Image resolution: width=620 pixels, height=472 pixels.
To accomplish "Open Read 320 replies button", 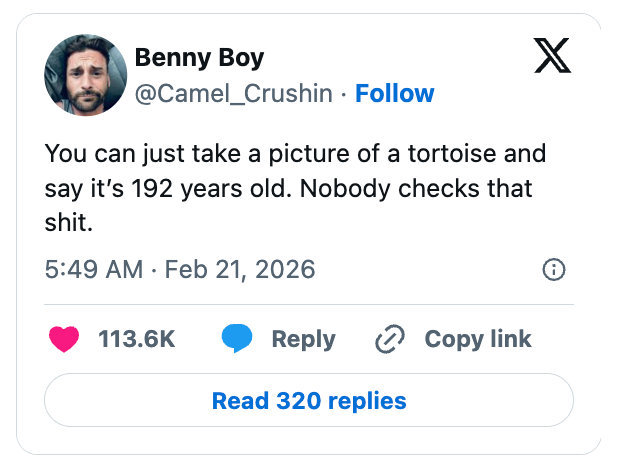I will pos(309,401).
